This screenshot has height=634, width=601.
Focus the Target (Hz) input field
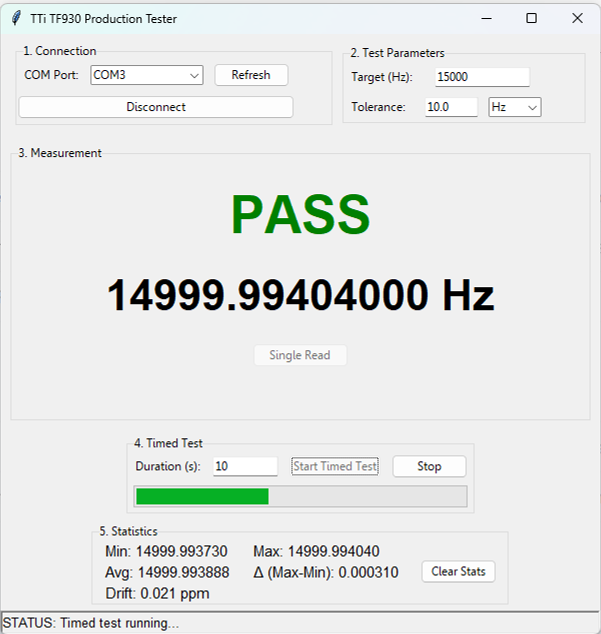tap(481, 77)
